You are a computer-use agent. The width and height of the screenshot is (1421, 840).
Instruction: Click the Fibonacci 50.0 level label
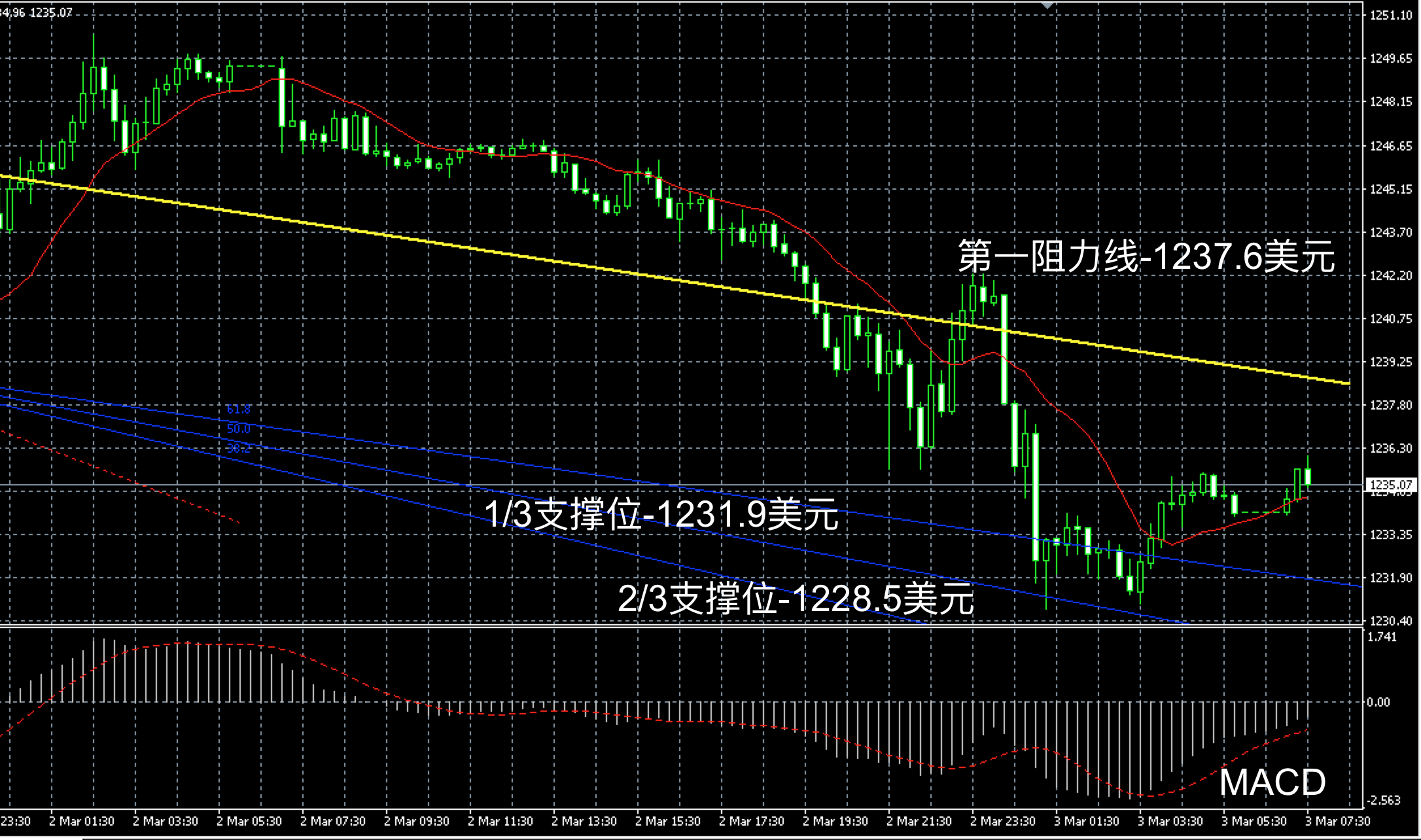(x=238, y=429)
